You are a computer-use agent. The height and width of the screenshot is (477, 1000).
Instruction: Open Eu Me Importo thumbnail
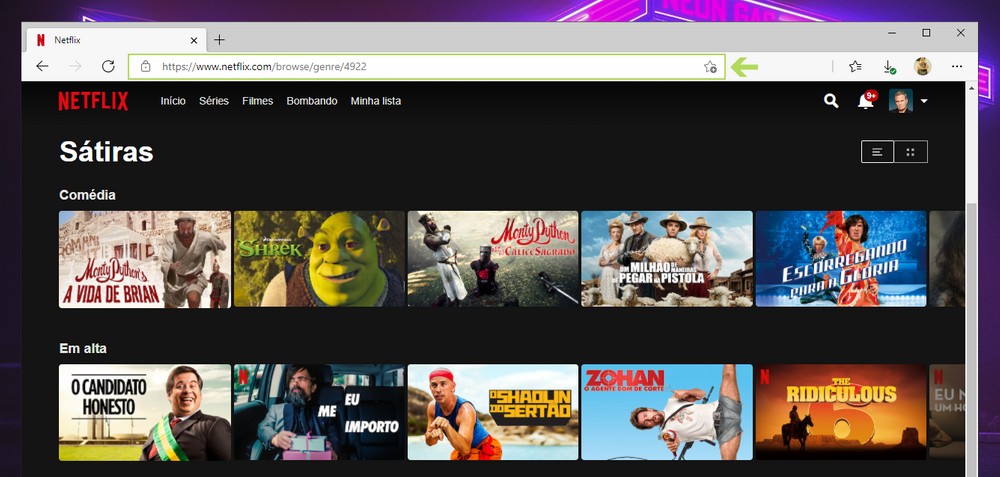coord(319,413)
